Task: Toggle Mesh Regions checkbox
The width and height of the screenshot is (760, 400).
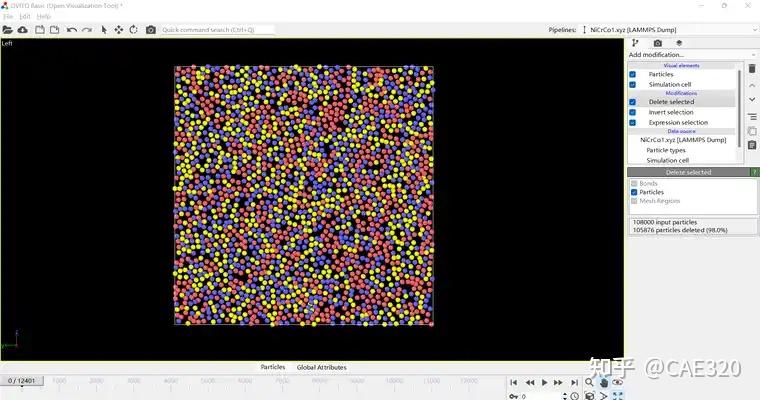Action: pos(634,201)
